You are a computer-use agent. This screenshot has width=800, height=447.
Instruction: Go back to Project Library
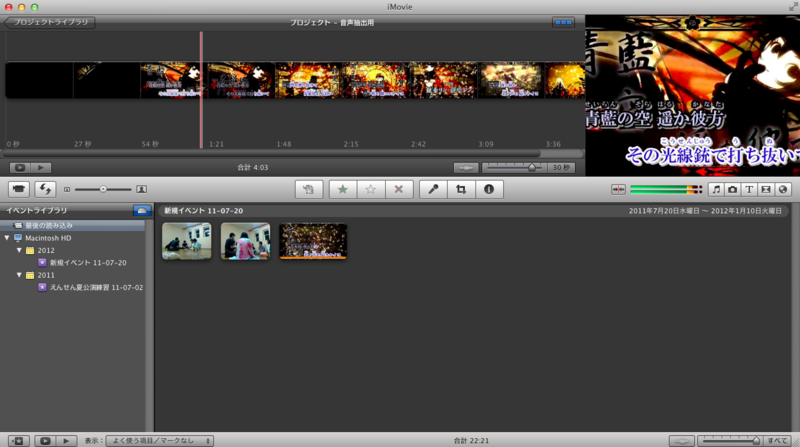click(49, 22)
